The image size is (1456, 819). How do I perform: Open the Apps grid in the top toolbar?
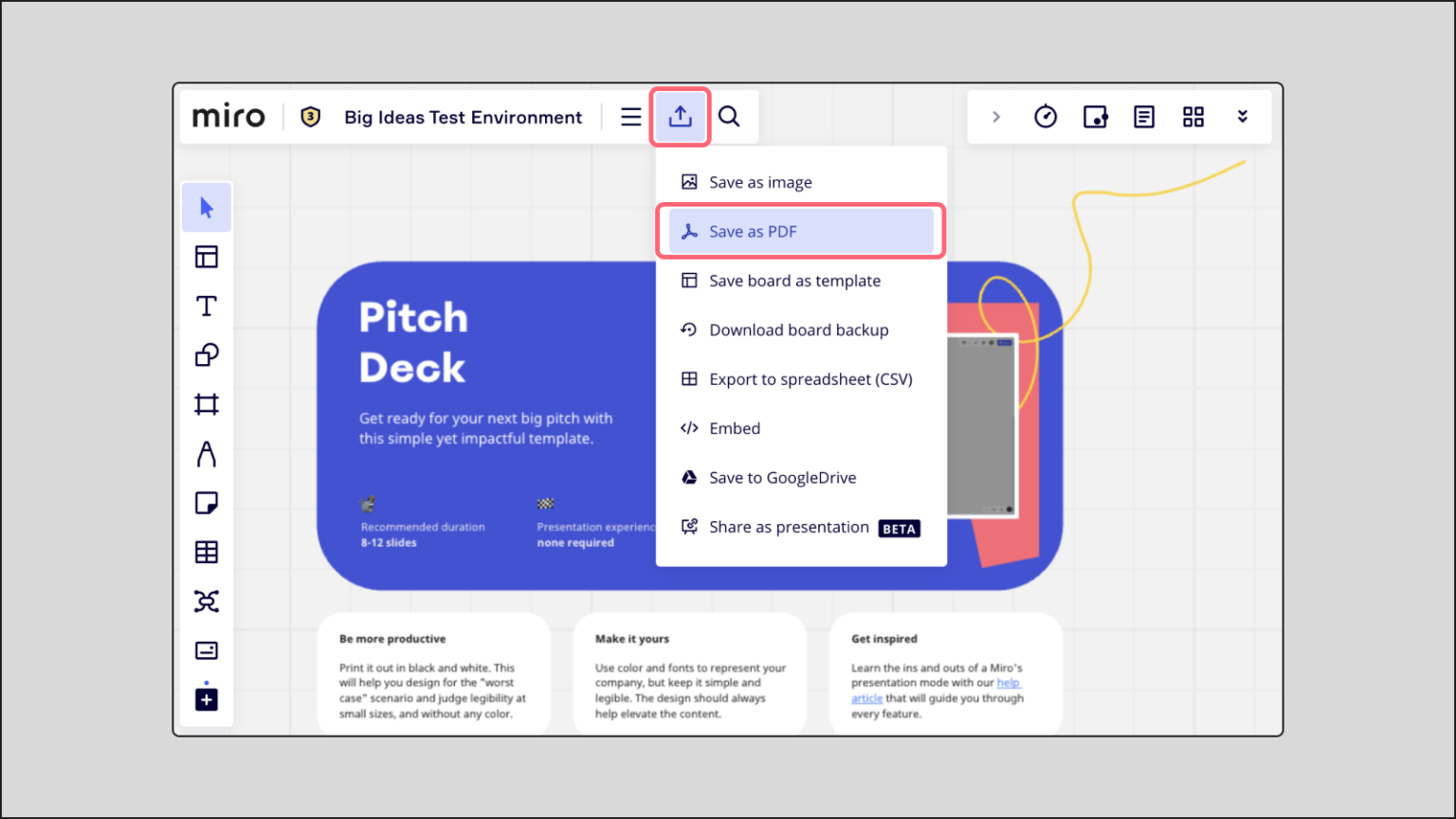coord(1192,117)
